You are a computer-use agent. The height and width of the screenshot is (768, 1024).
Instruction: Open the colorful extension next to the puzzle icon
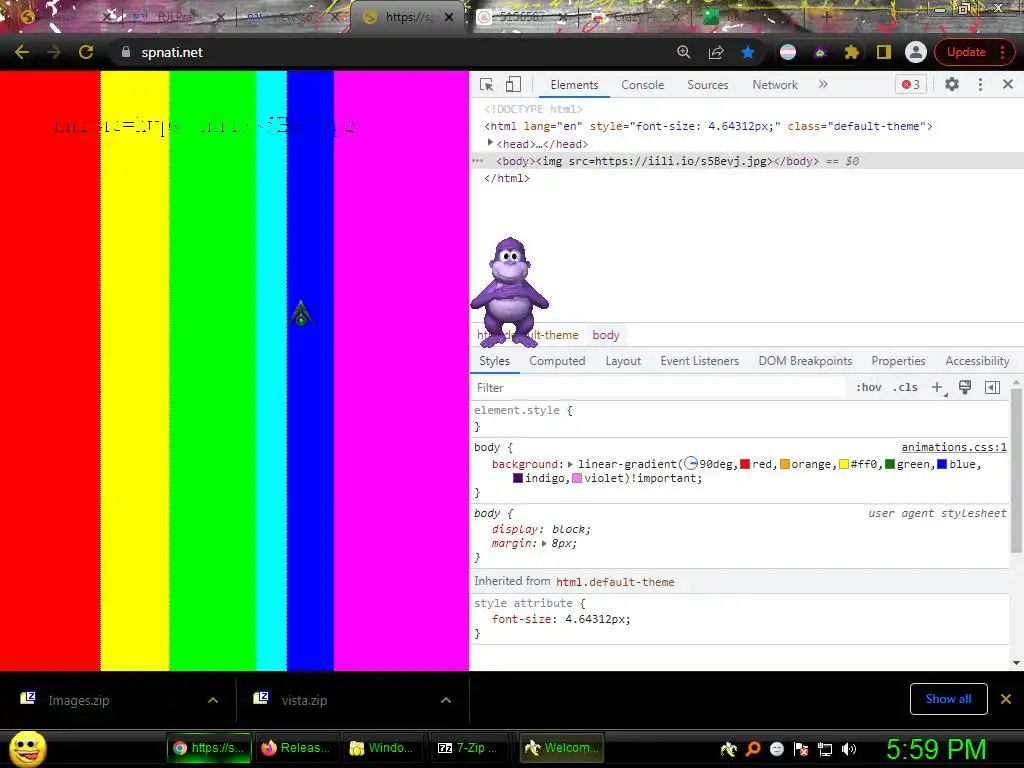pos(820,52)
